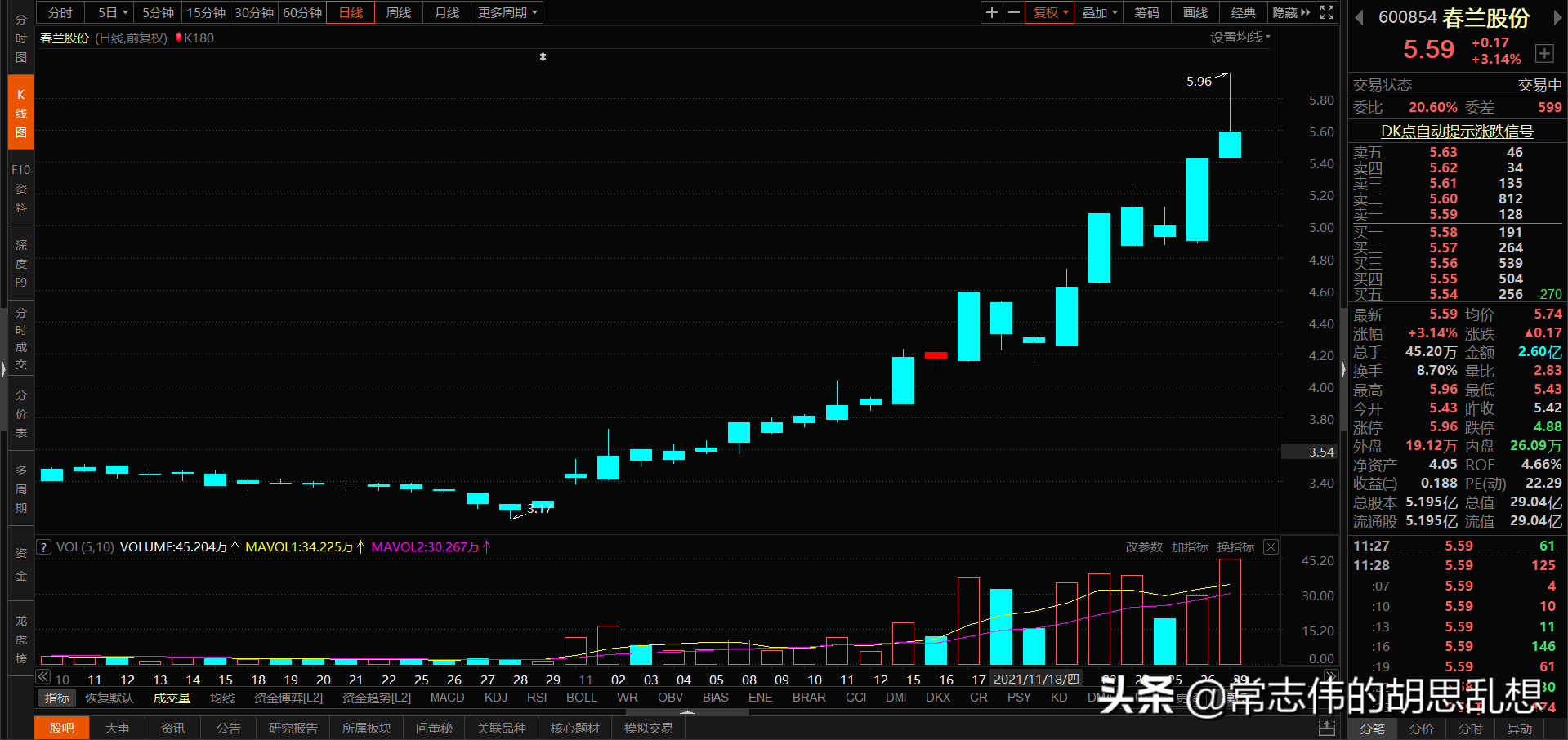Open the 叠加 overlay dropdown
This screenshot has height=740, width=1568.
pos(1098,12)
